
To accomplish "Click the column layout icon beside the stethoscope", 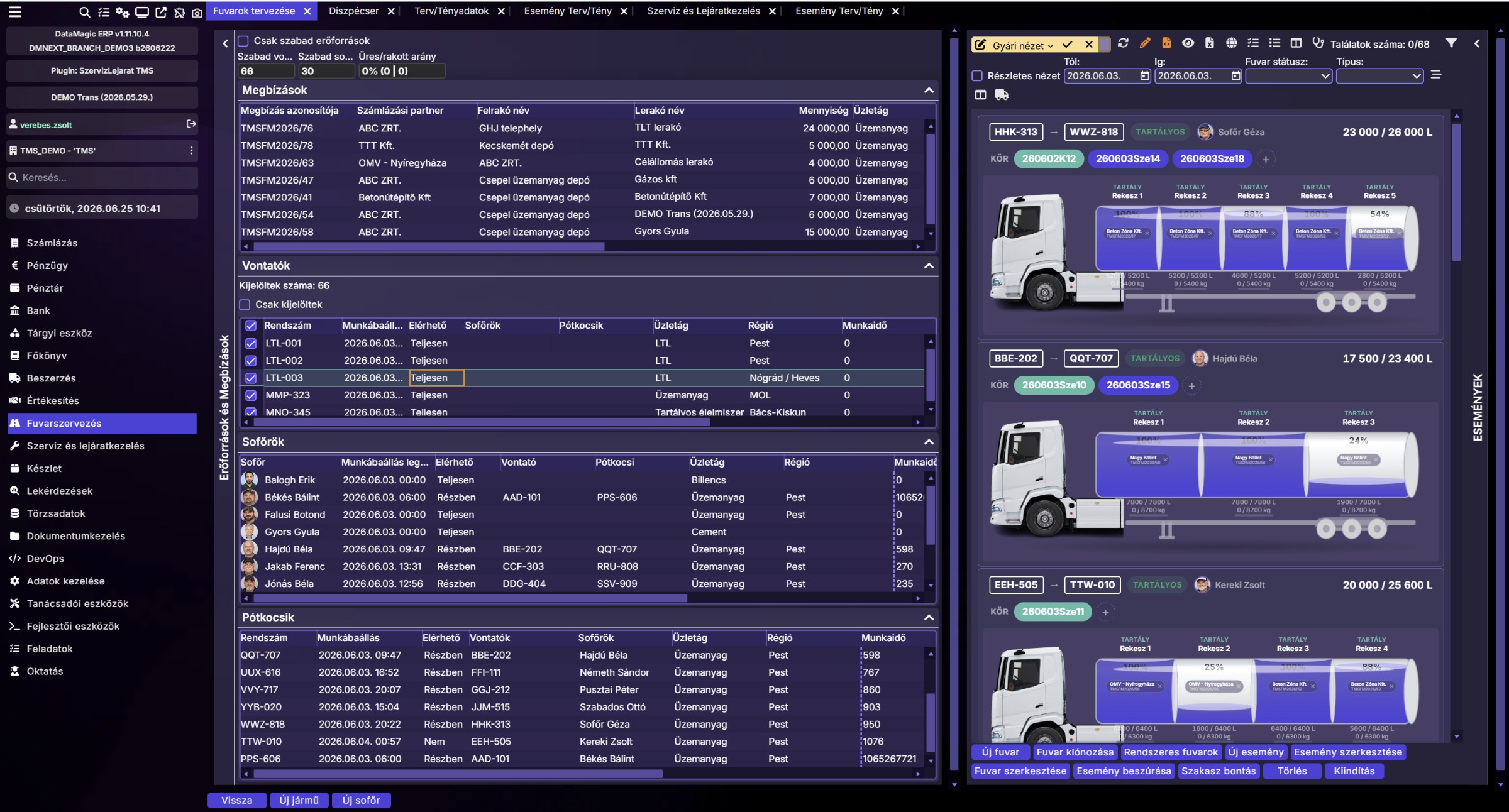I will click(1296, 43).
